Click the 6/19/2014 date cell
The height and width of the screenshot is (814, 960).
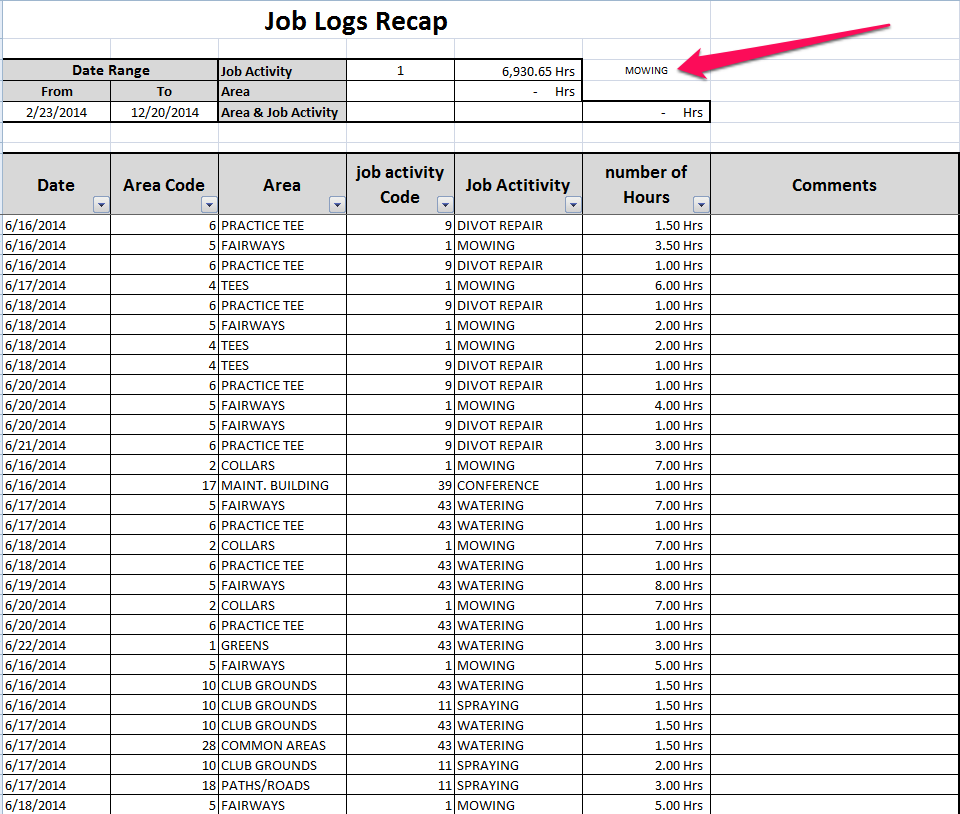pos(56,585)
